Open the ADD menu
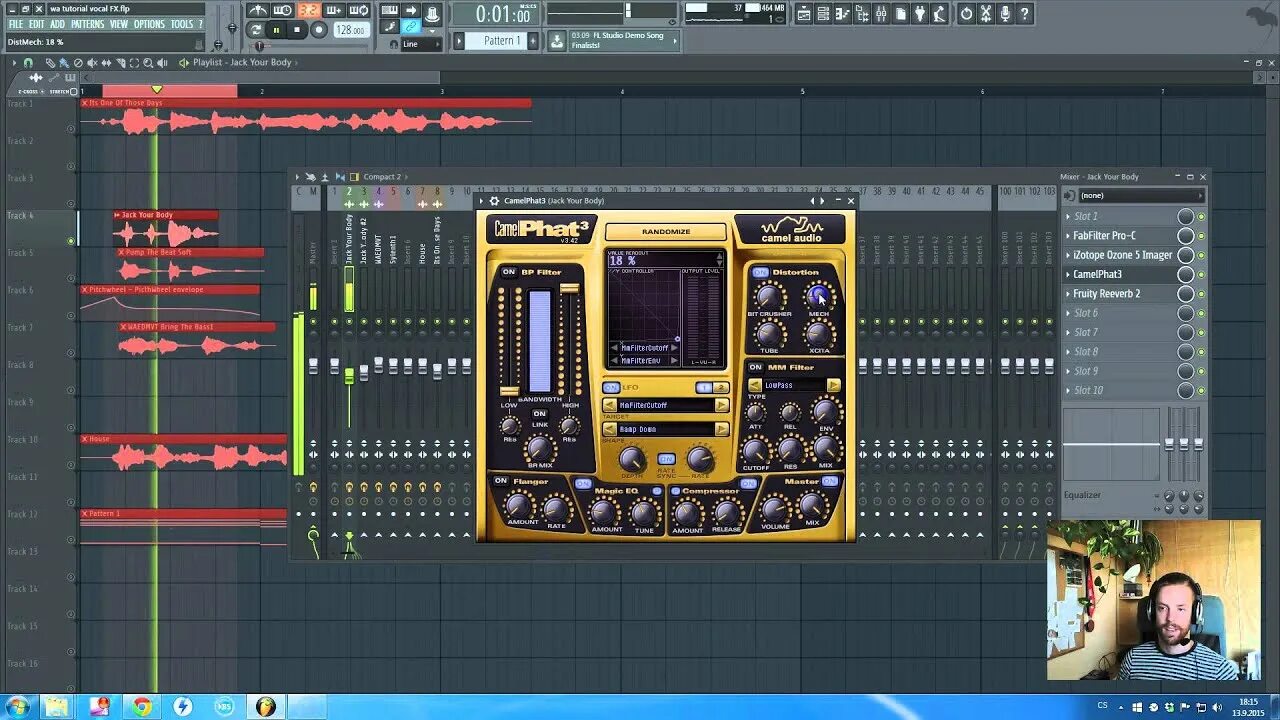The image size is (1280, 720). (x=57, y=24)
